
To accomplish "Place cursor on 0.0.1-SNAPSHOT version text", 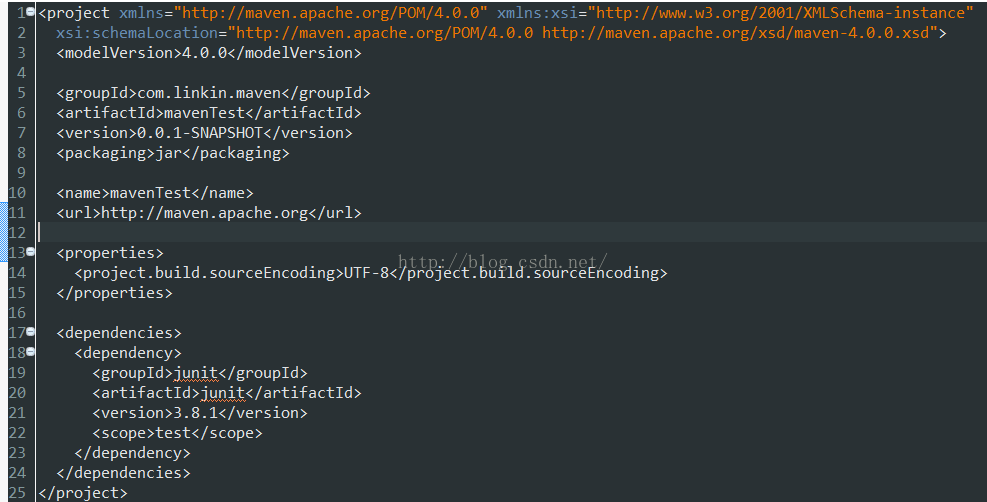I will coord(200,133).
